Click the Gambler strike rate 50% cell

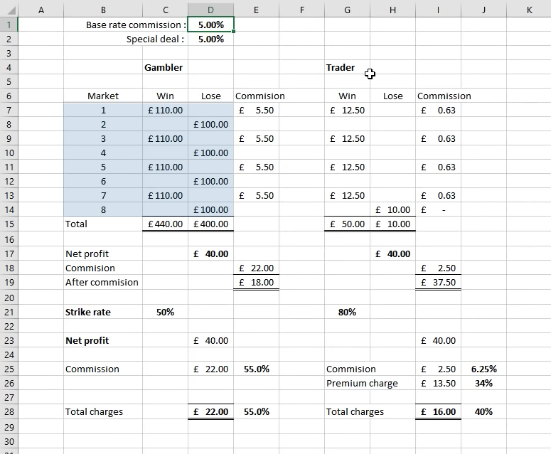(165, 312)
